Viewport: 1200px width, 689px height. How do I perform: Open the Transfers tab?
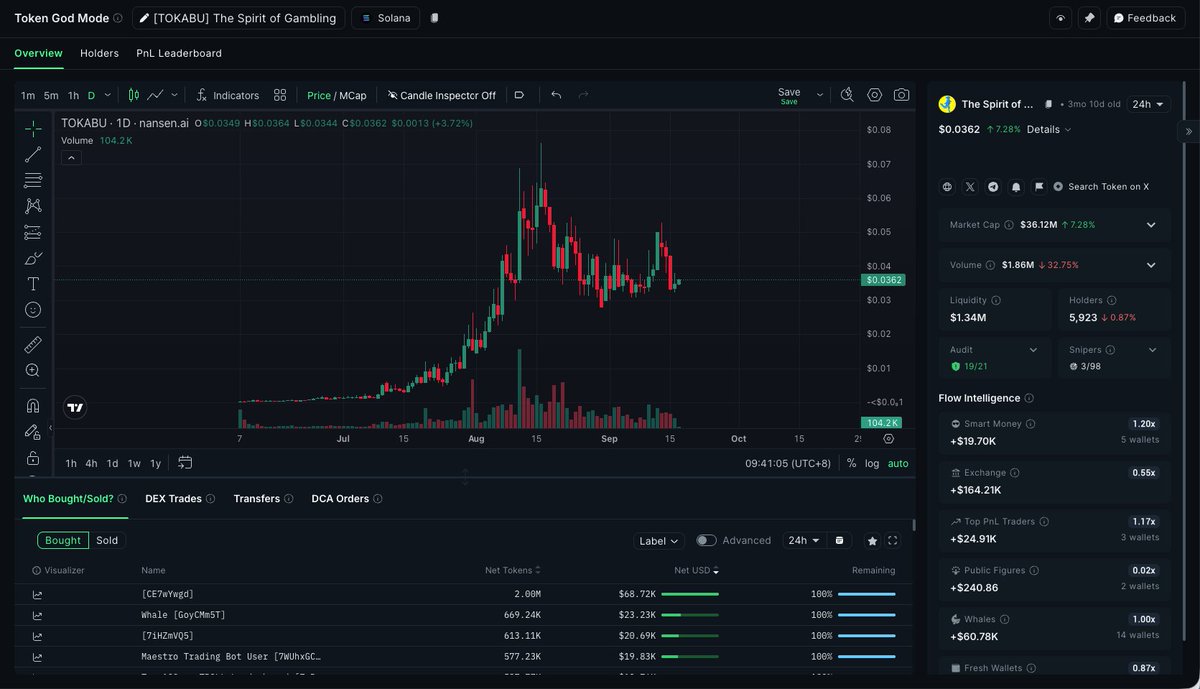[x=257, y=498]
